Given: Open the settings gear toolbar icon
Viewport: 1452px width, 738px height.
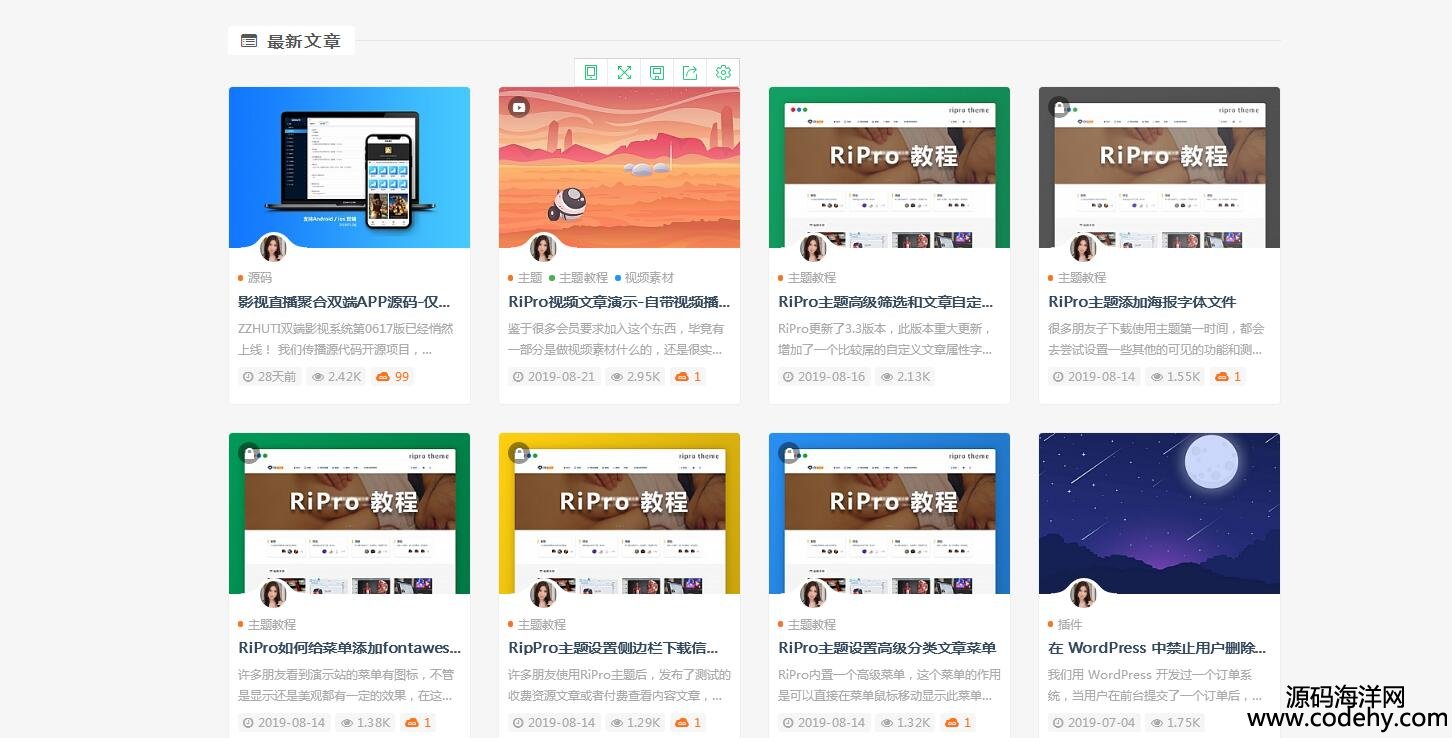Looking at the screenshot, I should [723, 72].
